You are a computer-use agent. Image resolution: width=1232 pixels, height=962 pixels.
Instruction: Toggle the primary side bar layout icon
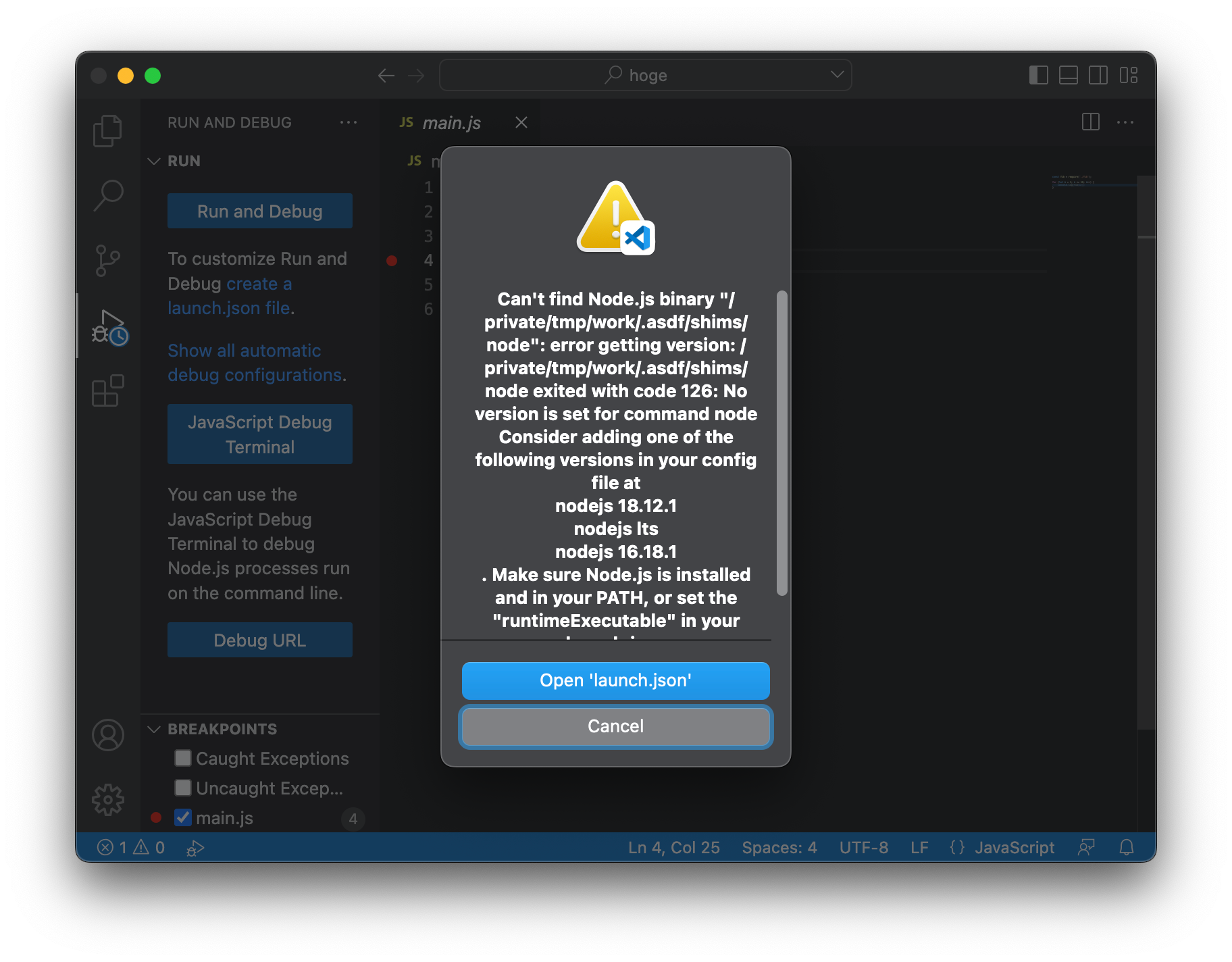[1038, 75]
